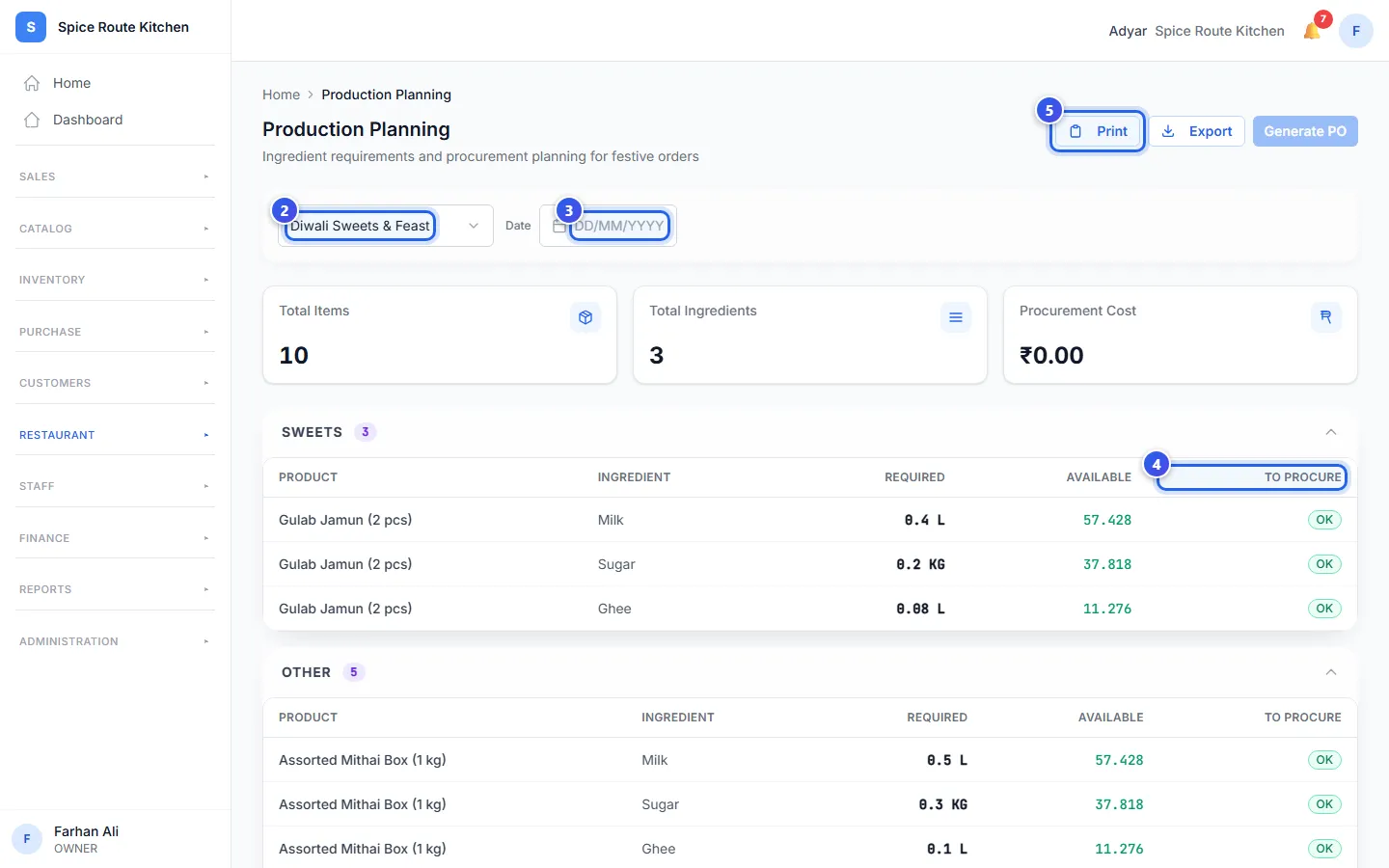Open Dashboard in the sidebar
This screenshot has height=868, width=1389.
pyautogui.click(x=115, y=120)
